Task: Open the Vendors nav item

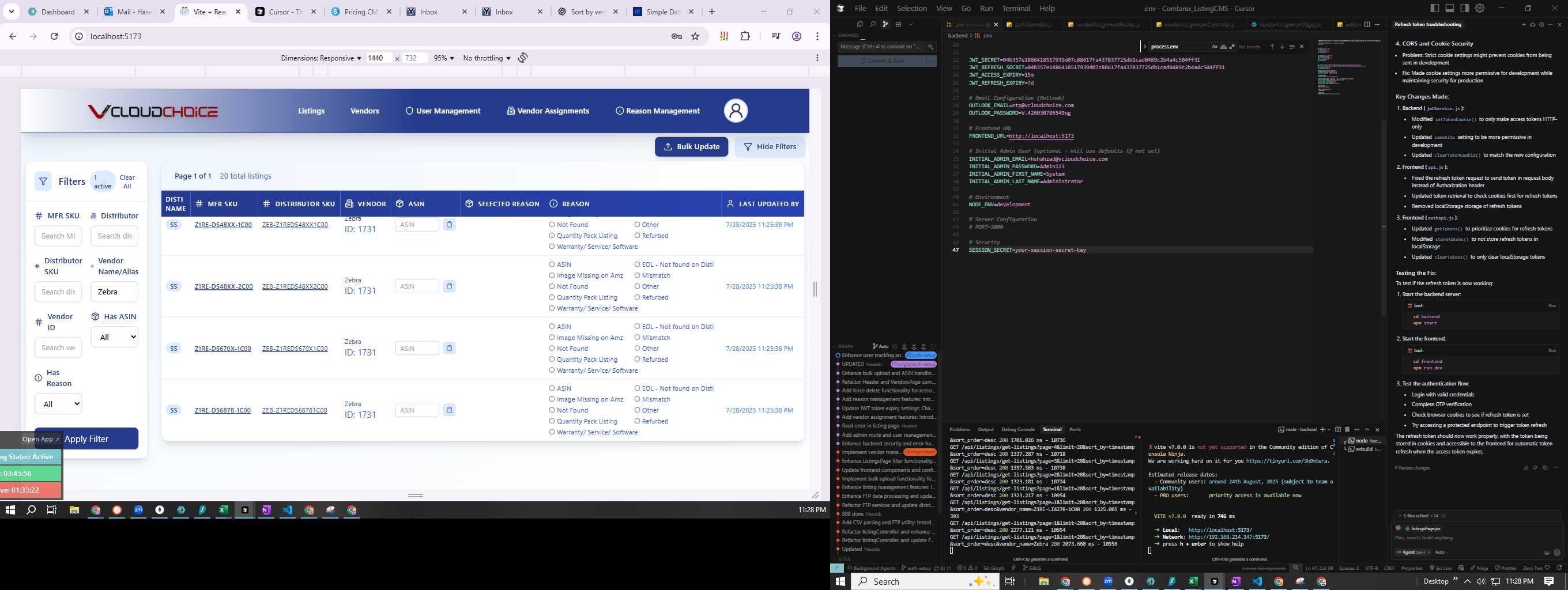Action: tap(364, 111)
